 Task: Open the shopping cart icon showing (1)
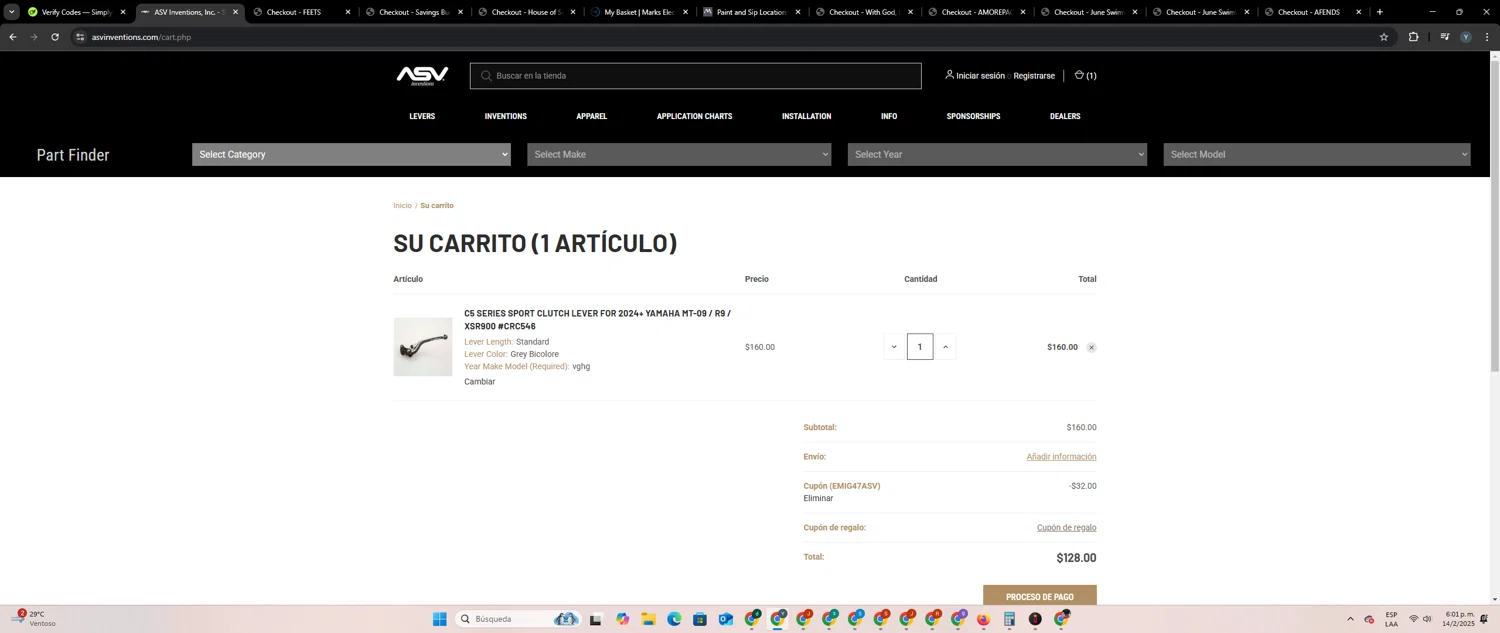[1085, 75]
